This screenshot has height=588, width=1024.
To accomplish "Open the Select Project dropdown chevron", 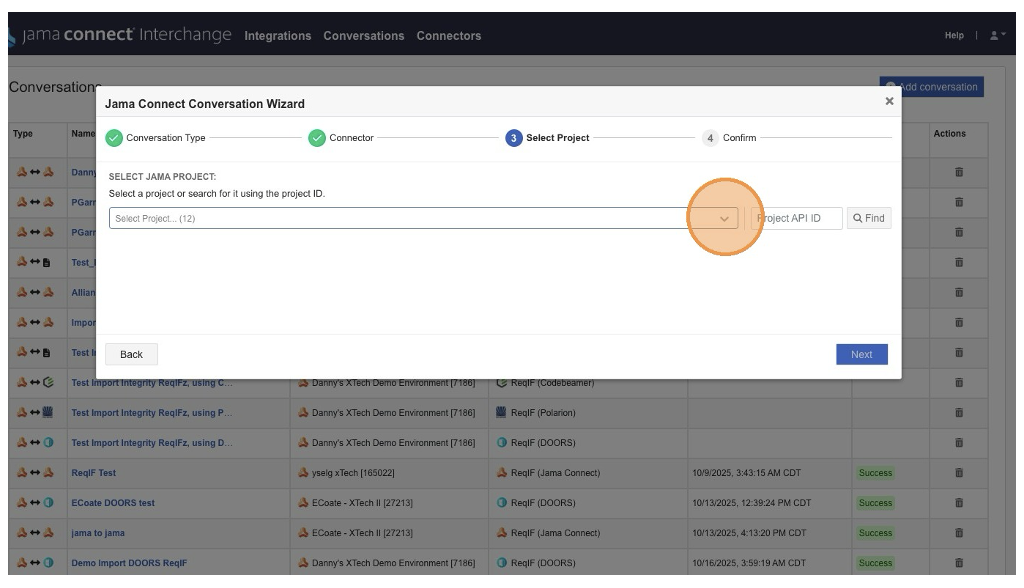I will 724,219.
